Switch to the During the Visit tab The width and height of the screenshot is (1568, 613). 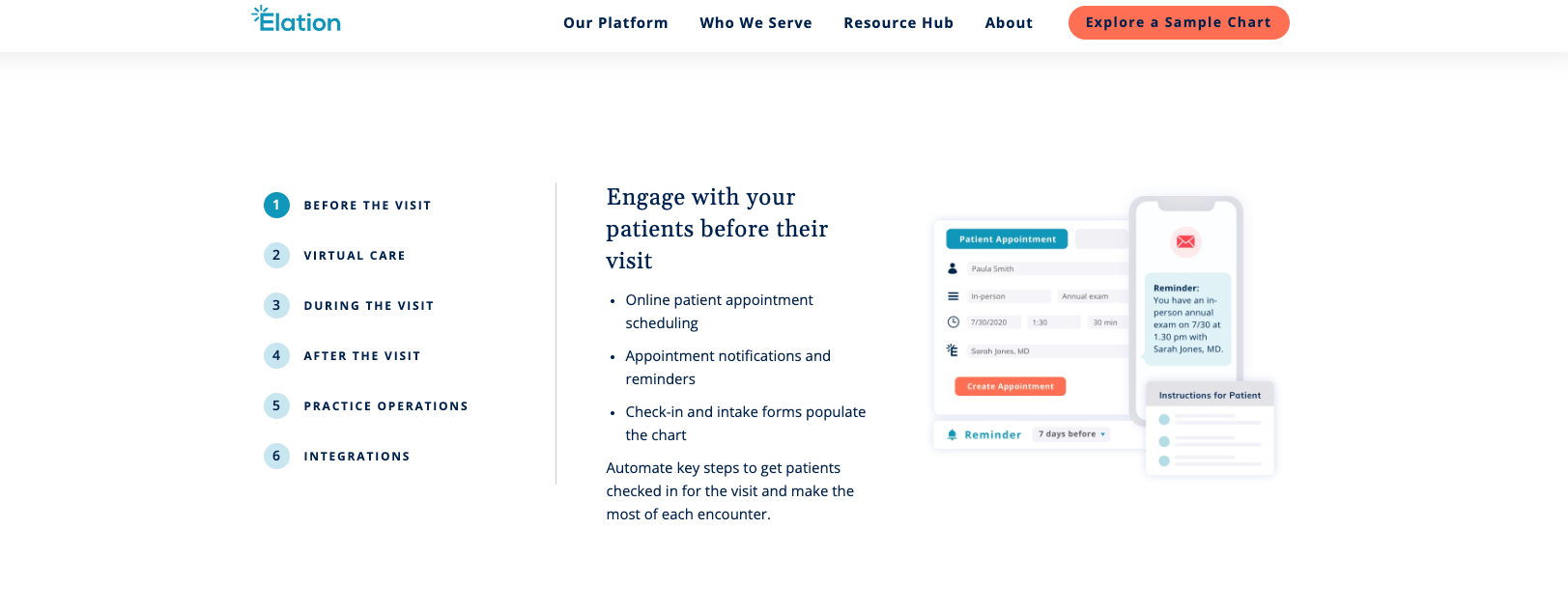tap(368, 306)
